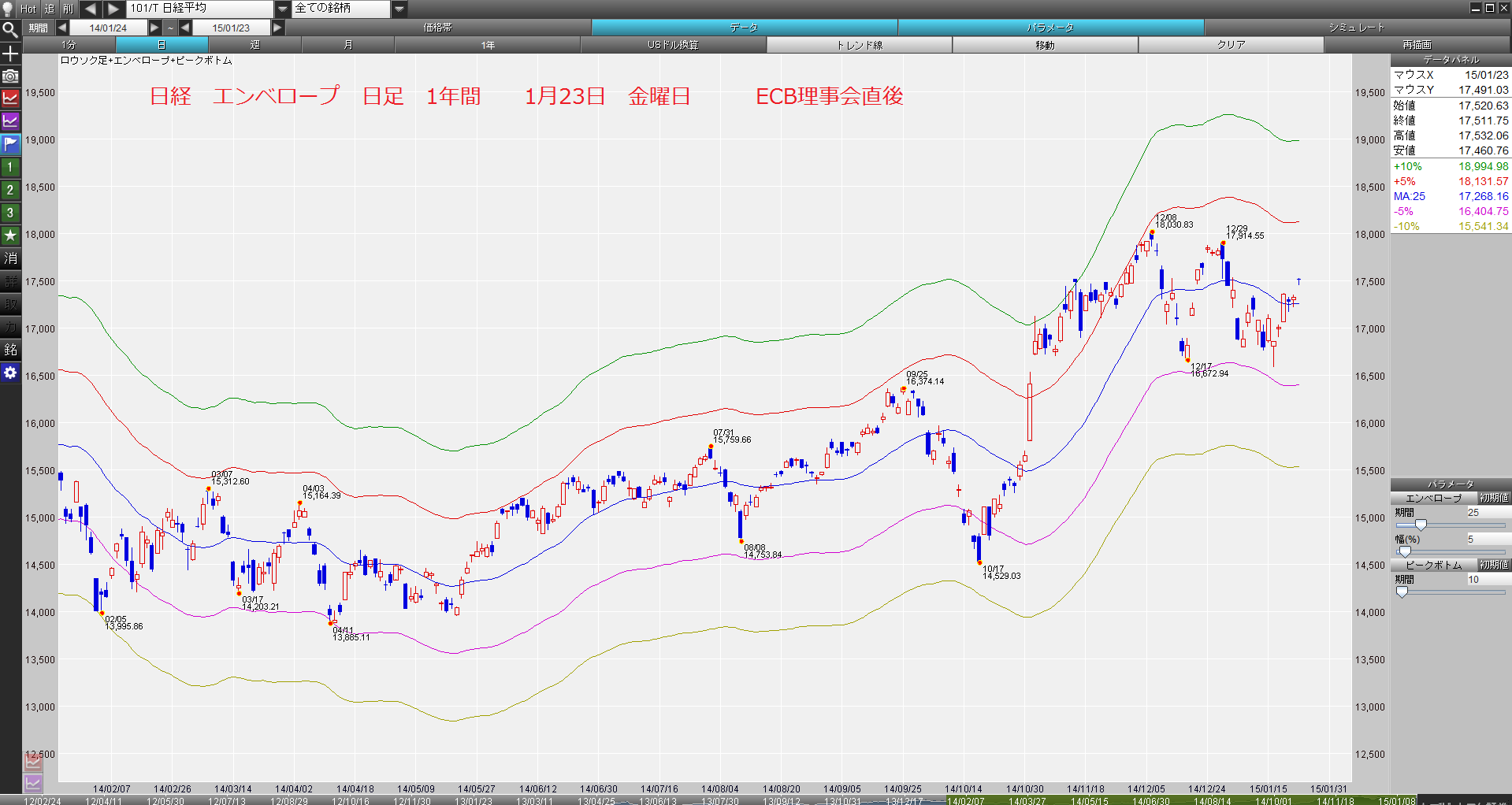Viewport: 1512px width, 805px height.
Task: Go to previous stock with left arrow
Action: click(x=90, y=9)
